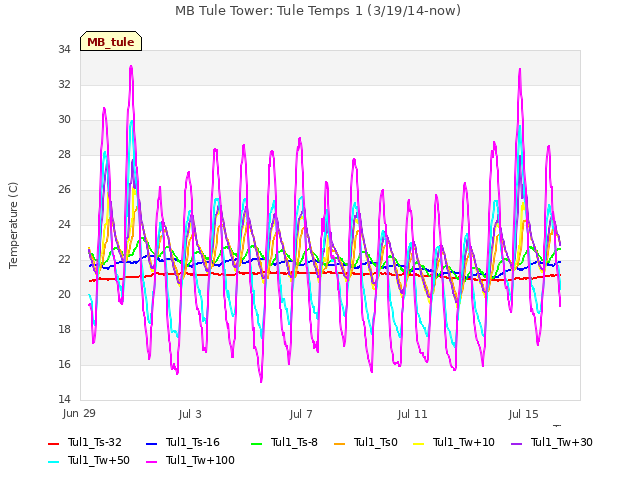Click the green Tul1_Ts-8 legend swatch

tap(256, 444)
